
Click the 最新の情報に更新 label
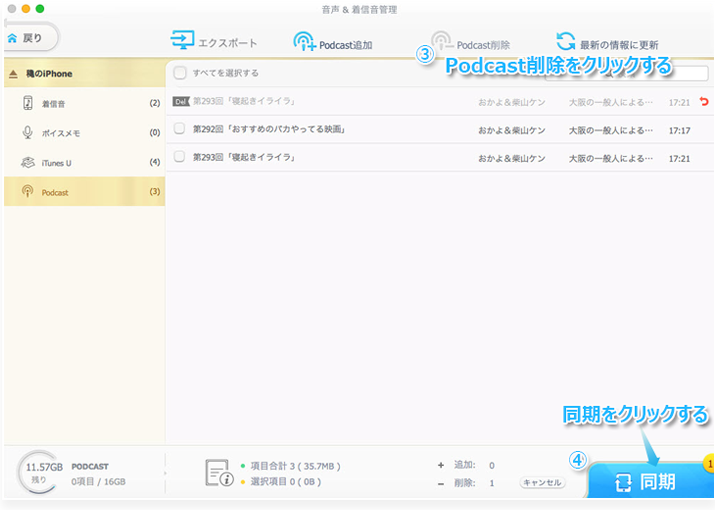click(619, 45)
